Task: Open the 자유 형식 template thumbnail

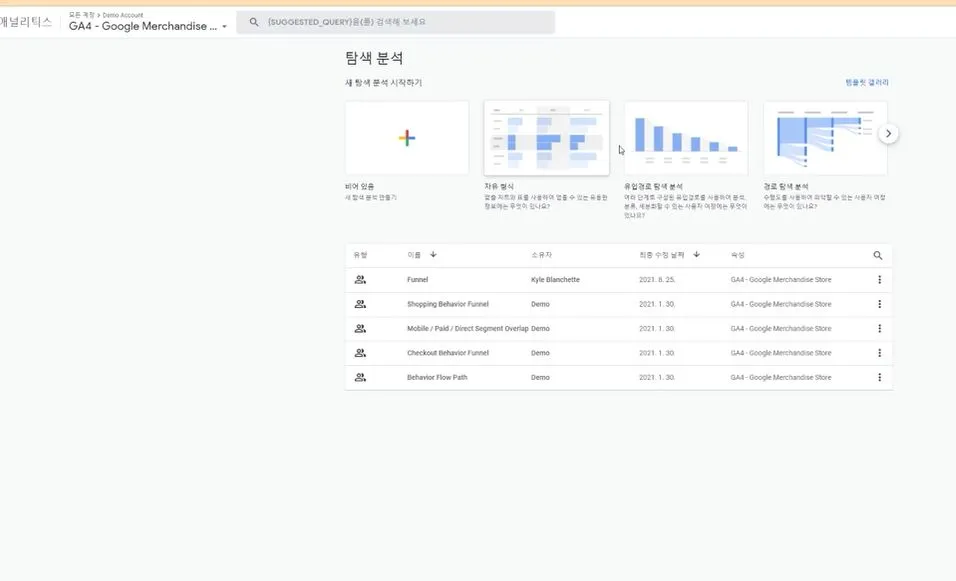Action: click(546, 136)
